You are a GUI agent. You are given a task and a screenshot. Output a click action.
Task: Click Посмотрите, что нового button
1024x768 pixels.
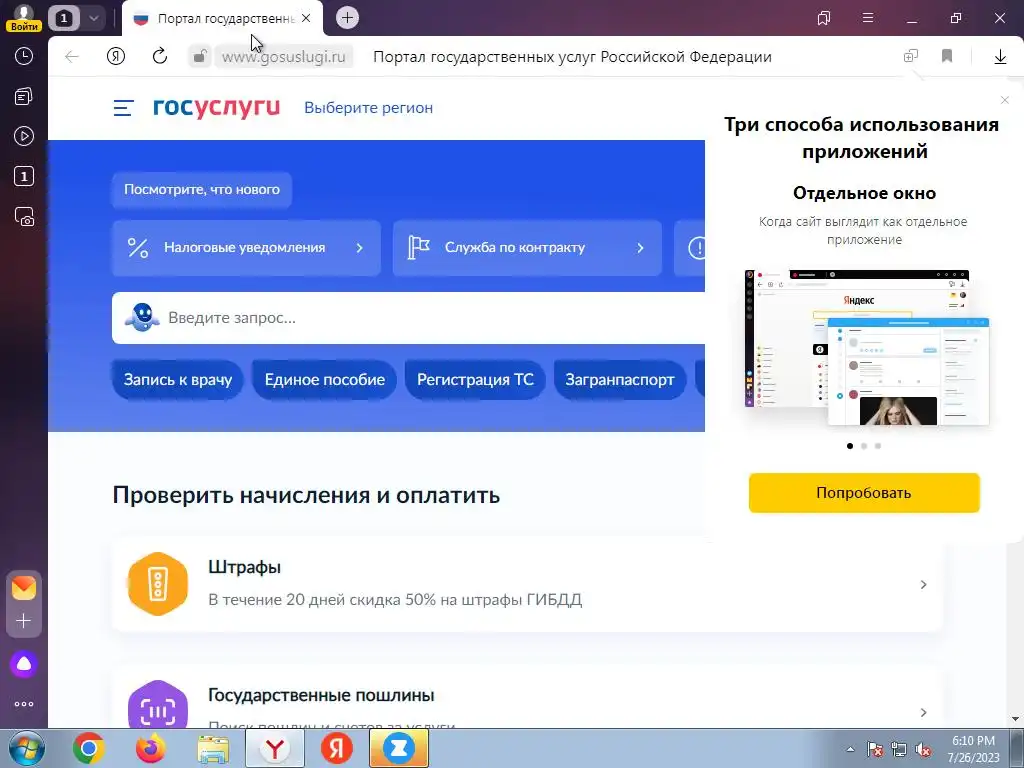(x=202, y=189)
